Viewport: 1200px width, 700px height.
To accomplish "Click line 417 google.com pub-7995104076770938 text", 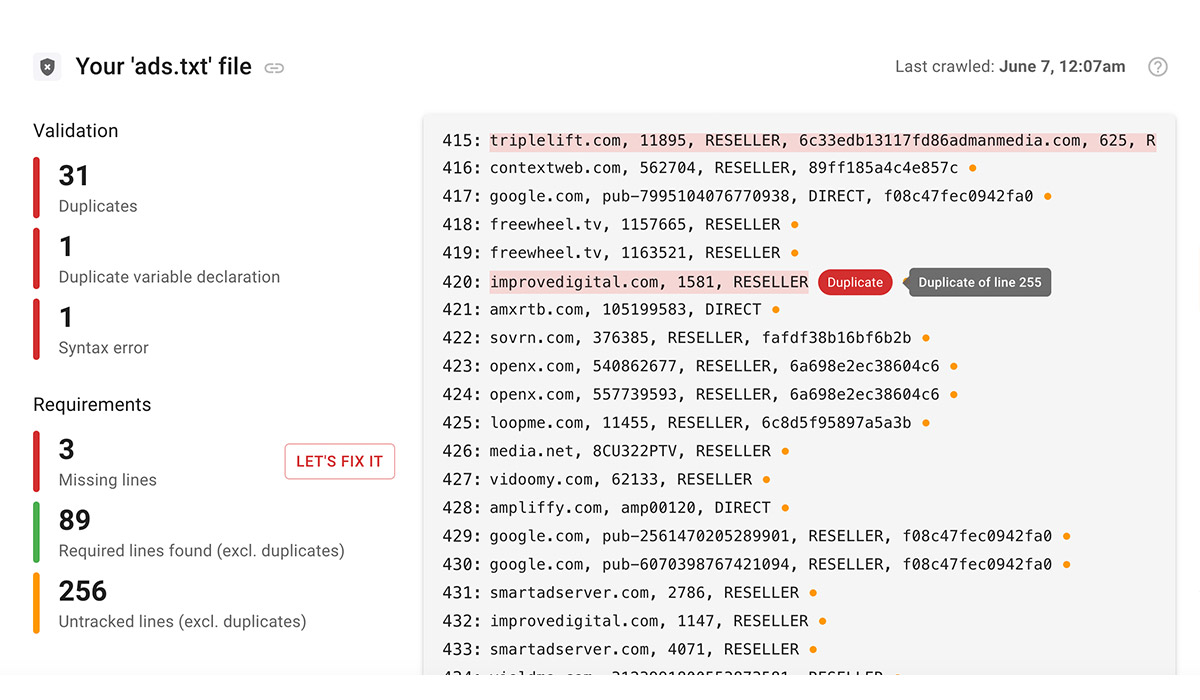I will [x=761, y=197].
